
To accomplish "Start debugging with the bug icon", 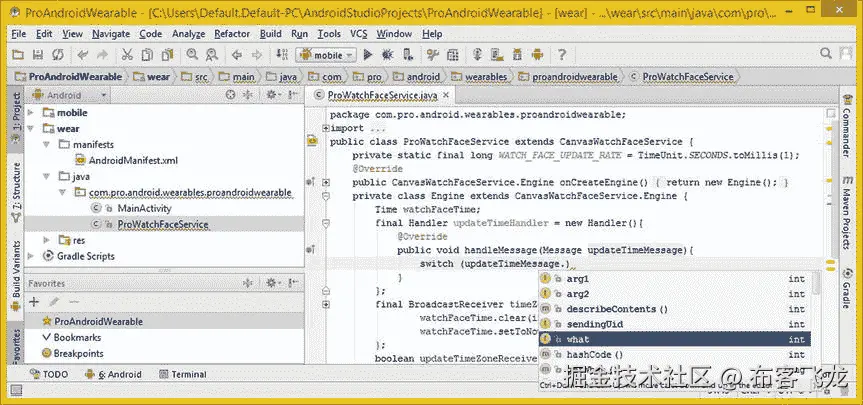I will [387, 54].
